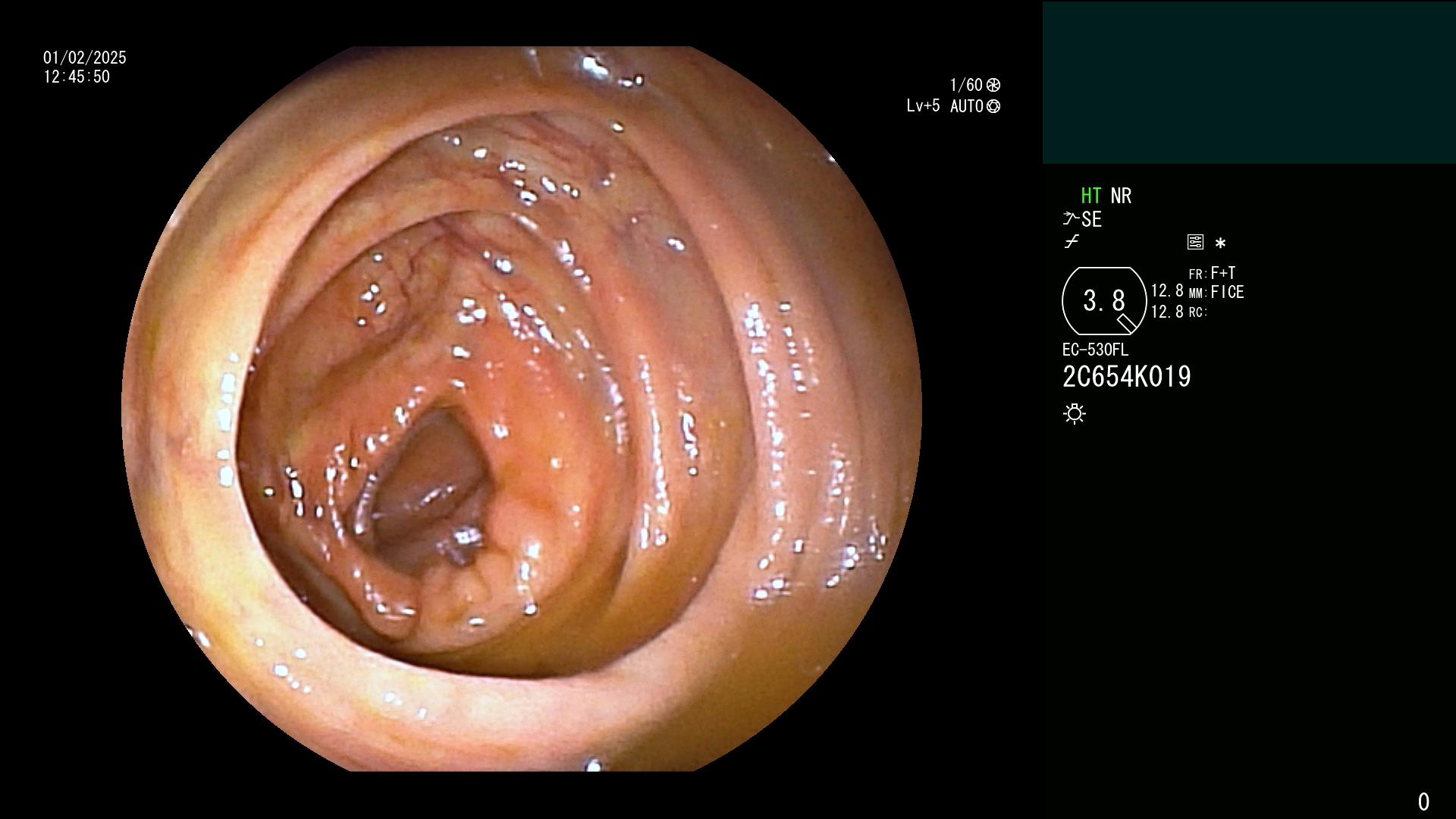Viewport: 1456px width, 819px height.
Task: Click the FR: label
Action: (1197, 275)
